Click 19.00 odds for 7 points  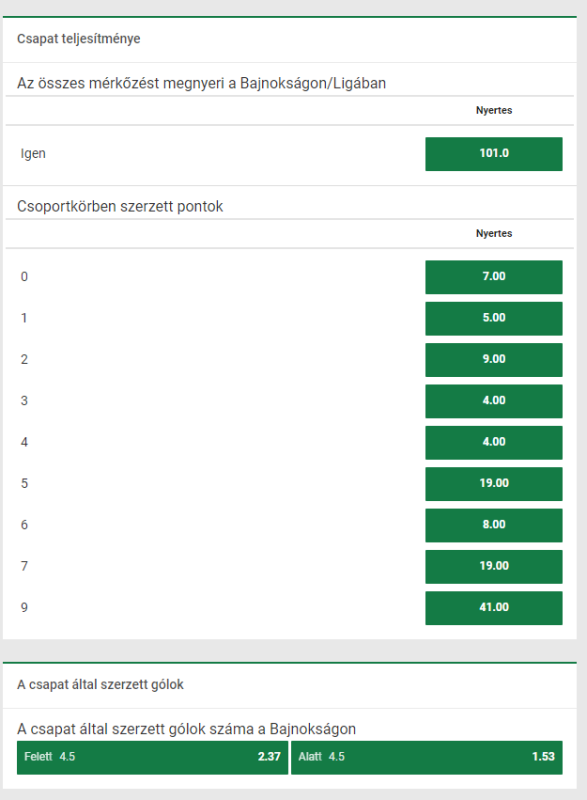tap(494, 566)
